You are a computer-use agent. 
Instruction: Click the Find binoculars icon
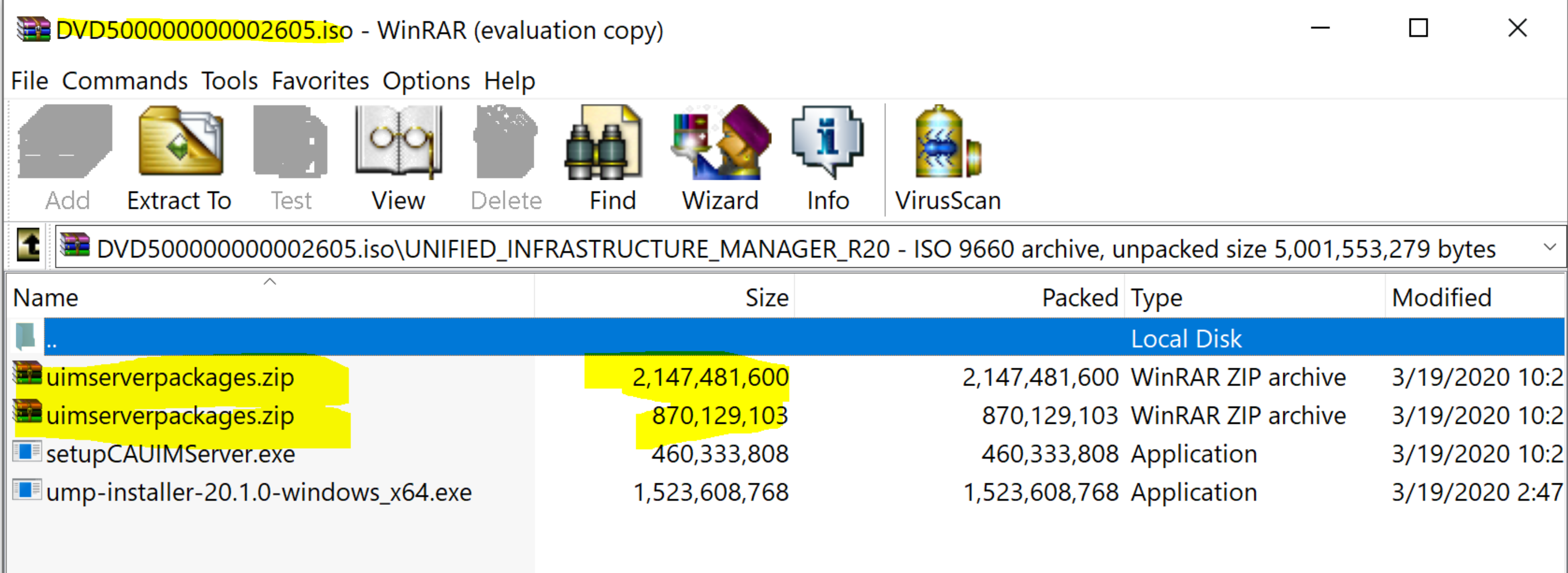605,143
